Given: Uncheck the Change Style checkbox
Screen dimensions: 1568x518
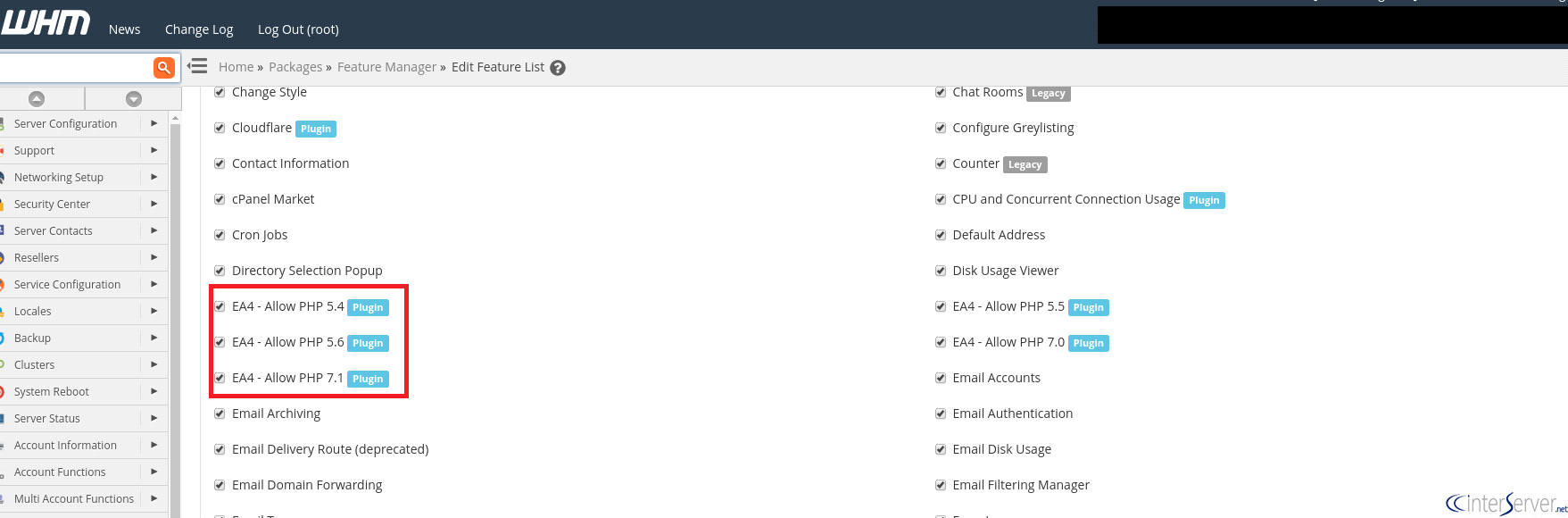Looking at the screenshot, I should pyautogui.click(x=220, y=92).
